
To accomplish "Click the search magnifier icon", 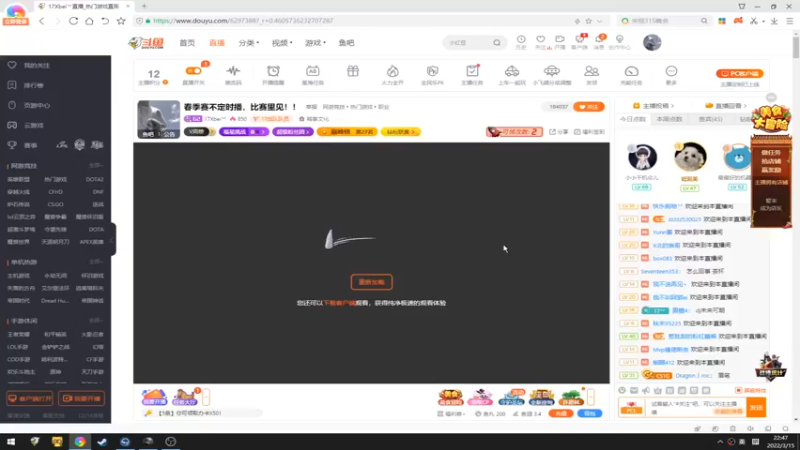I will (x=497, y=43).
